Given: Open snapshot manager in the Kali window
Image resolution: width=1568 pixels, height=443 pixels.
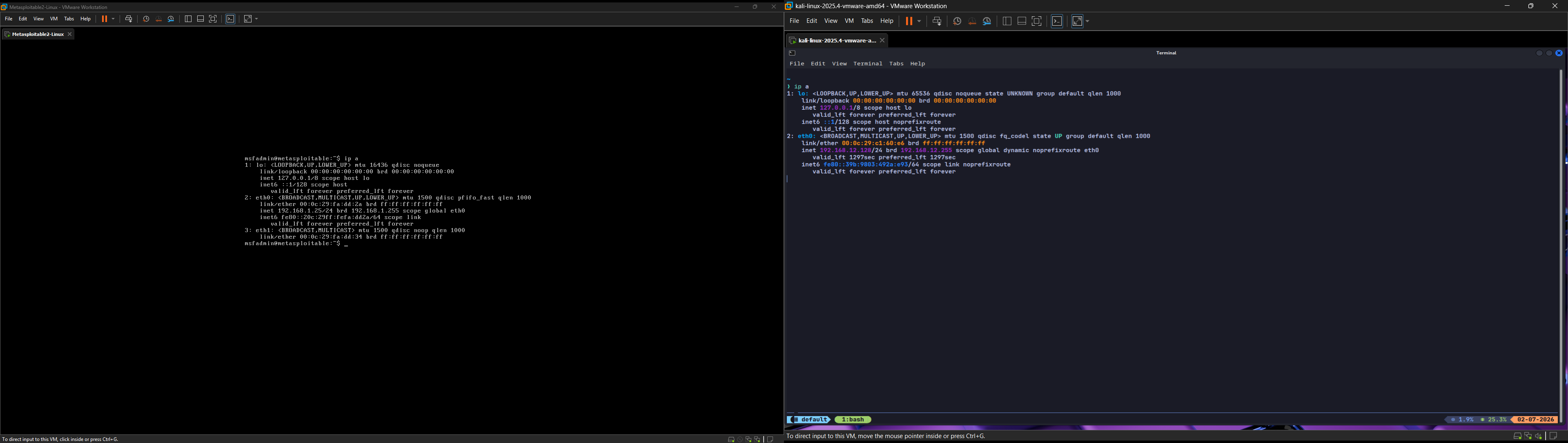Looking at the screenshot, I should pyautogui.click(x=987, y=21).
